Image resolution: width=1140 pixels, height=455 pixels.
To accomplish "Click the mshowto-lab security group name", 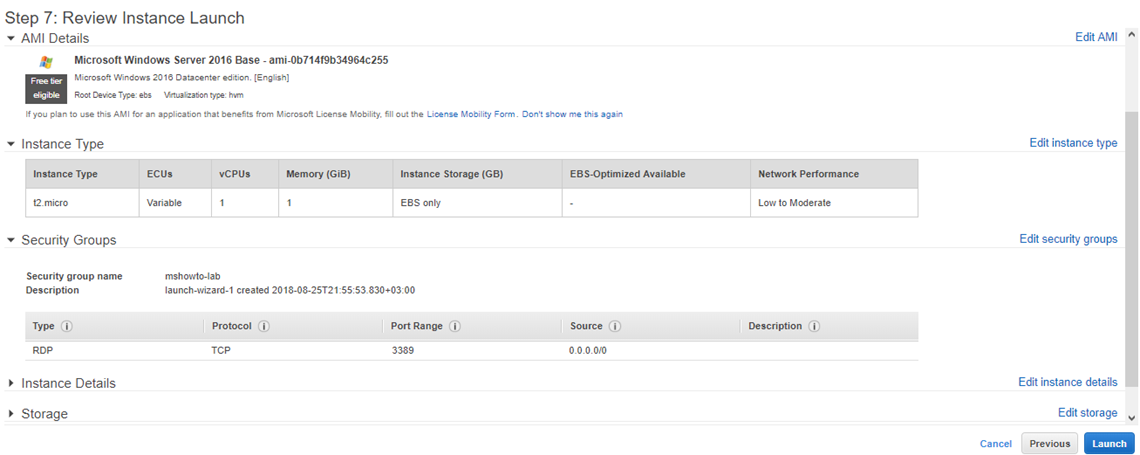I will (193, 276).
